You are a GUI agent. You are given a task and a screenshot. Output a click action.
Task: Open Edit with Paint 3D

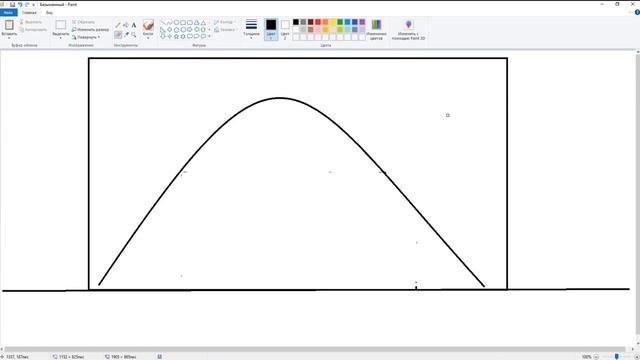coord(408,29)
